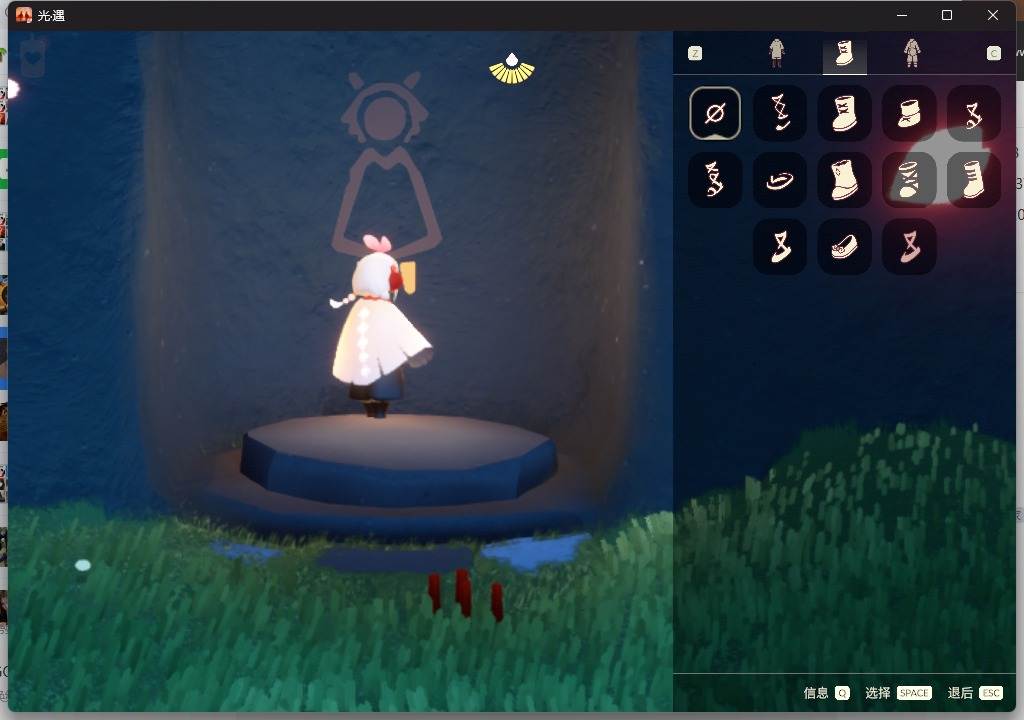Select the flat open slipper sandal
This screenshot has height=720, width=1024.
tap(779, 180)
